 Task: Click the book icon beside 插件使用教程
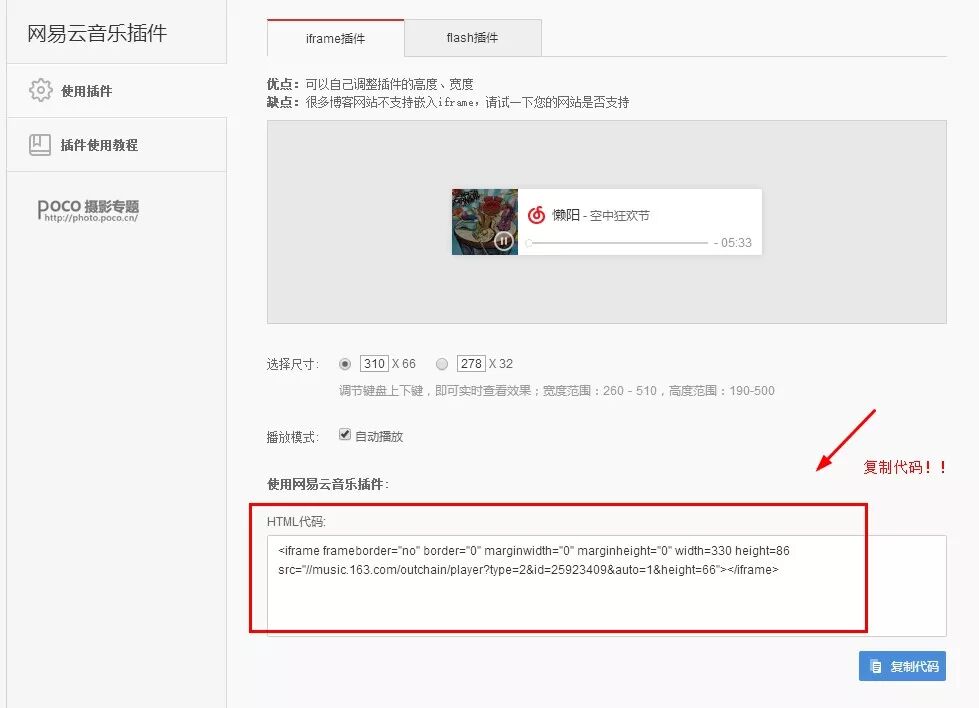click(x=40, y=145)
